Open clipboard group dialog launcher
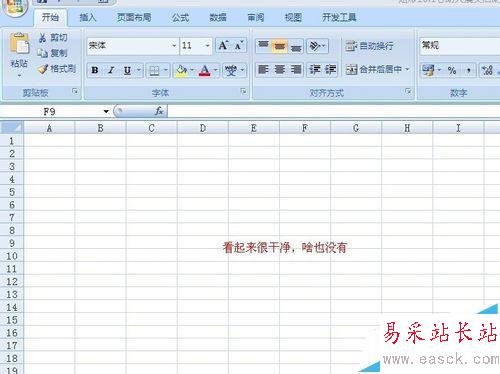 pyautogui.click(x=75, y=91)
